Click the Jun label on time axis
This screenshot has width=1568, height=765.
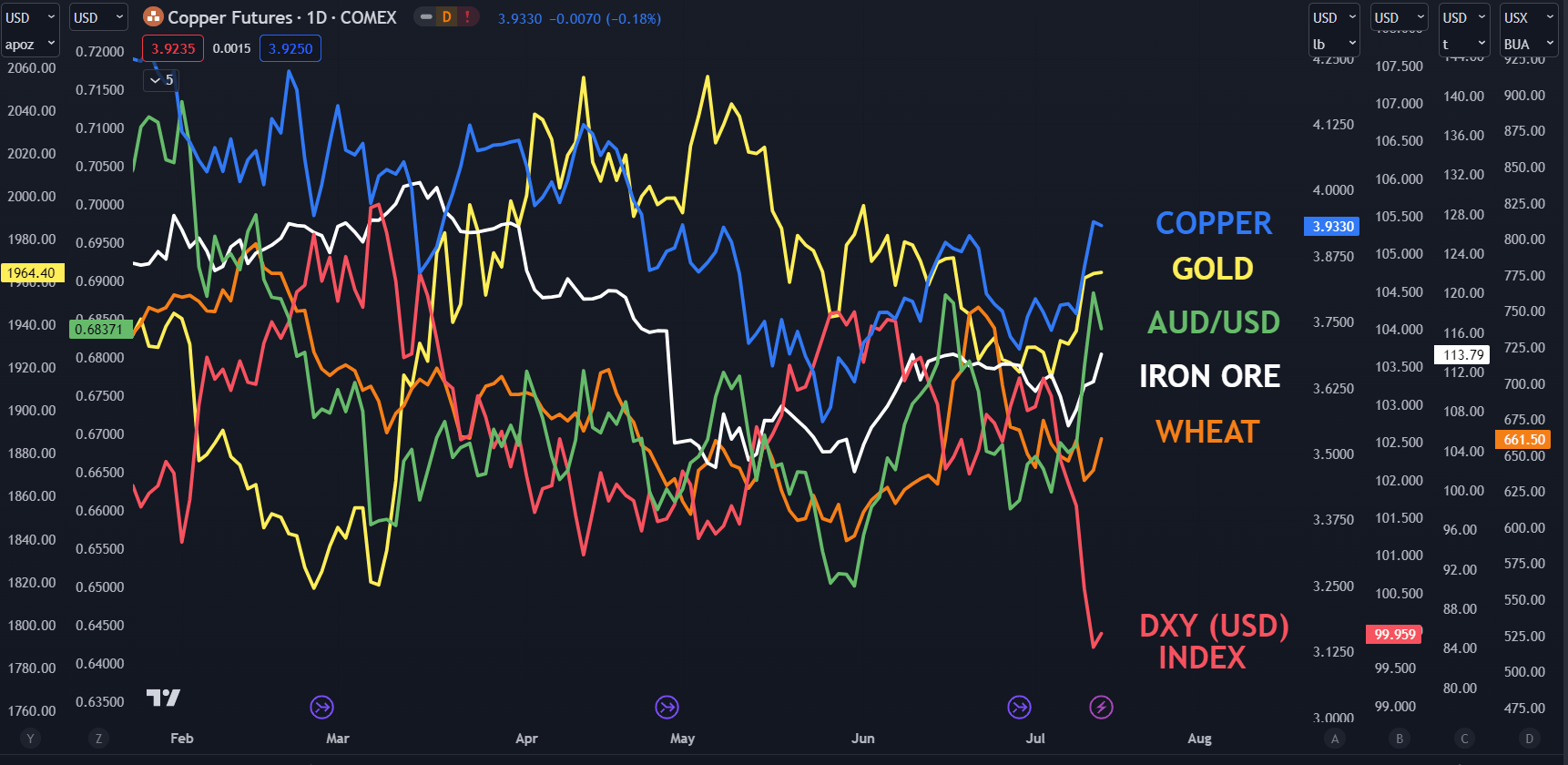pyautogui.click(x=862, y=739)
